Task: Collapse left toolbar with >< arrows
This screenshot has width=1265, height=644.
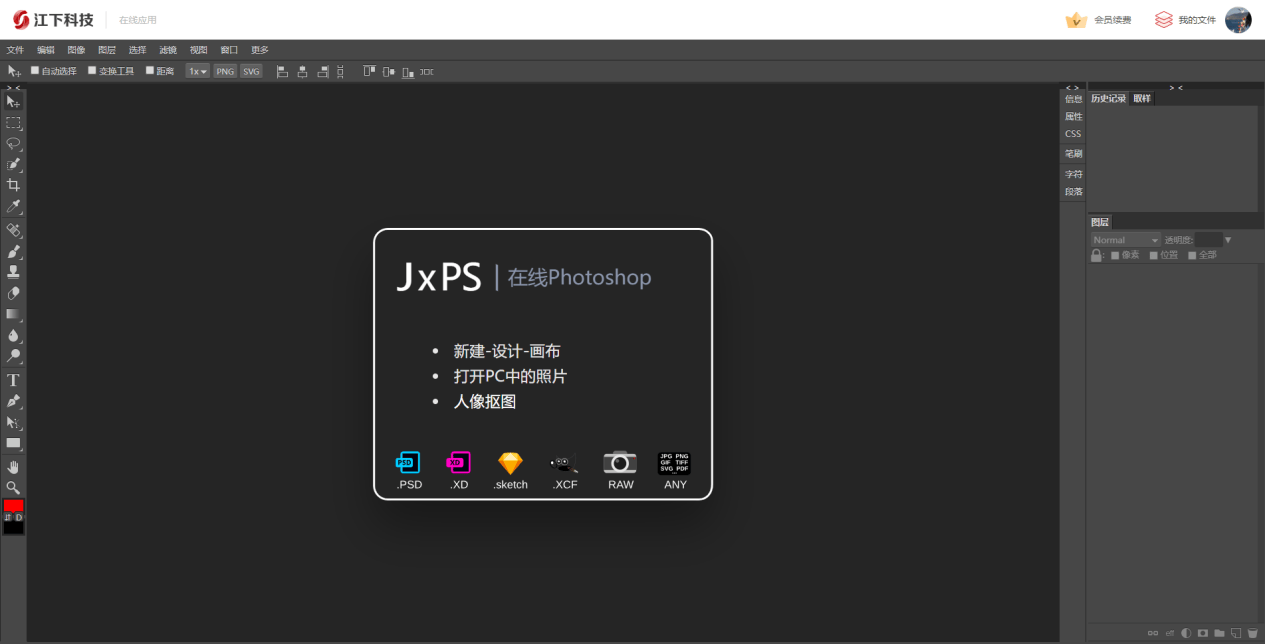Action: click(x=13, y=87)
